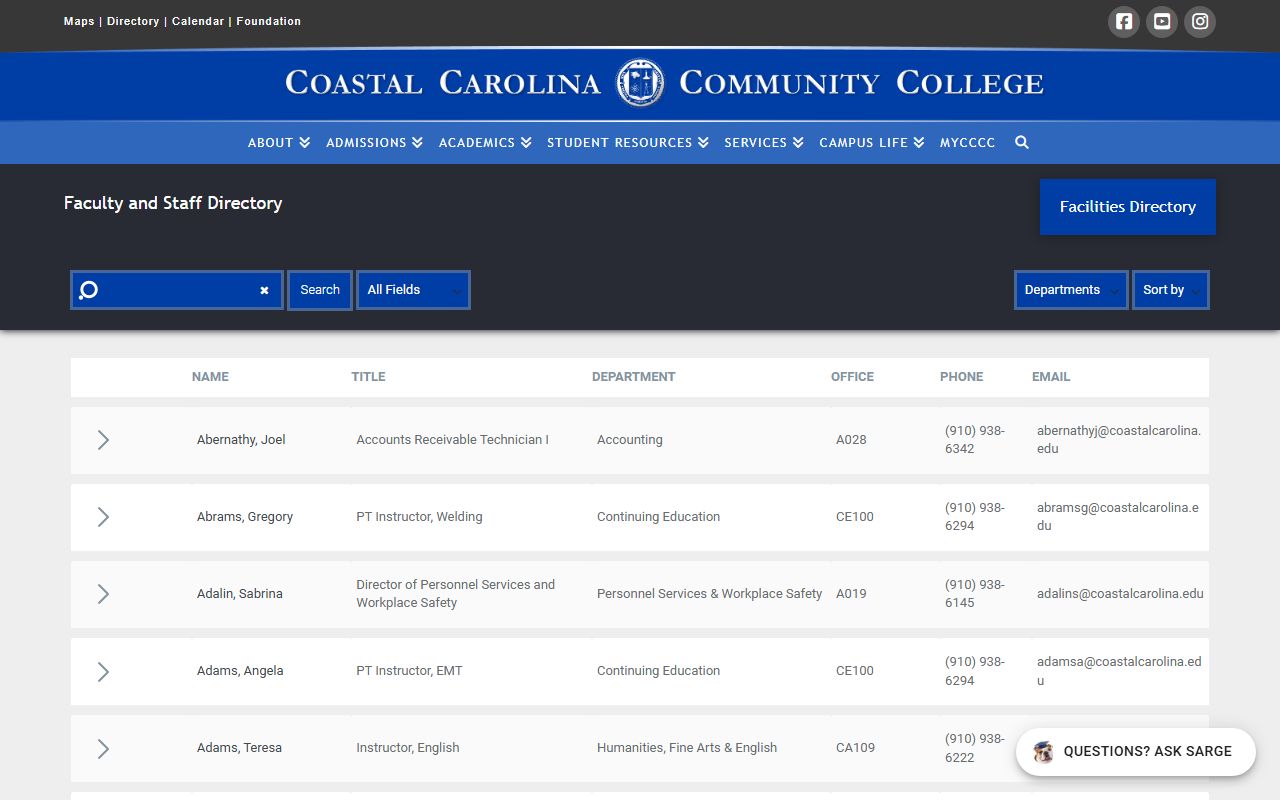Click Personnel Services & Workplace Safety department

pyautogui.click(x=709, y=594)
